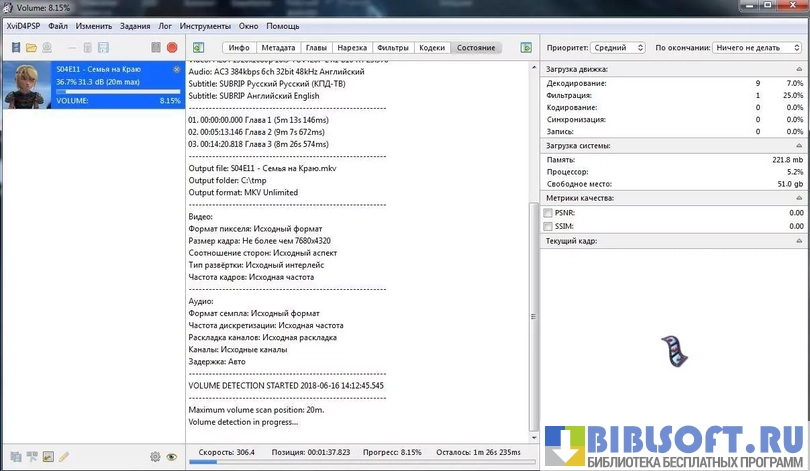Open the Приоритет dropdown set to Средний
This screenshot has height=471, width=810.
tap(617, 47)
